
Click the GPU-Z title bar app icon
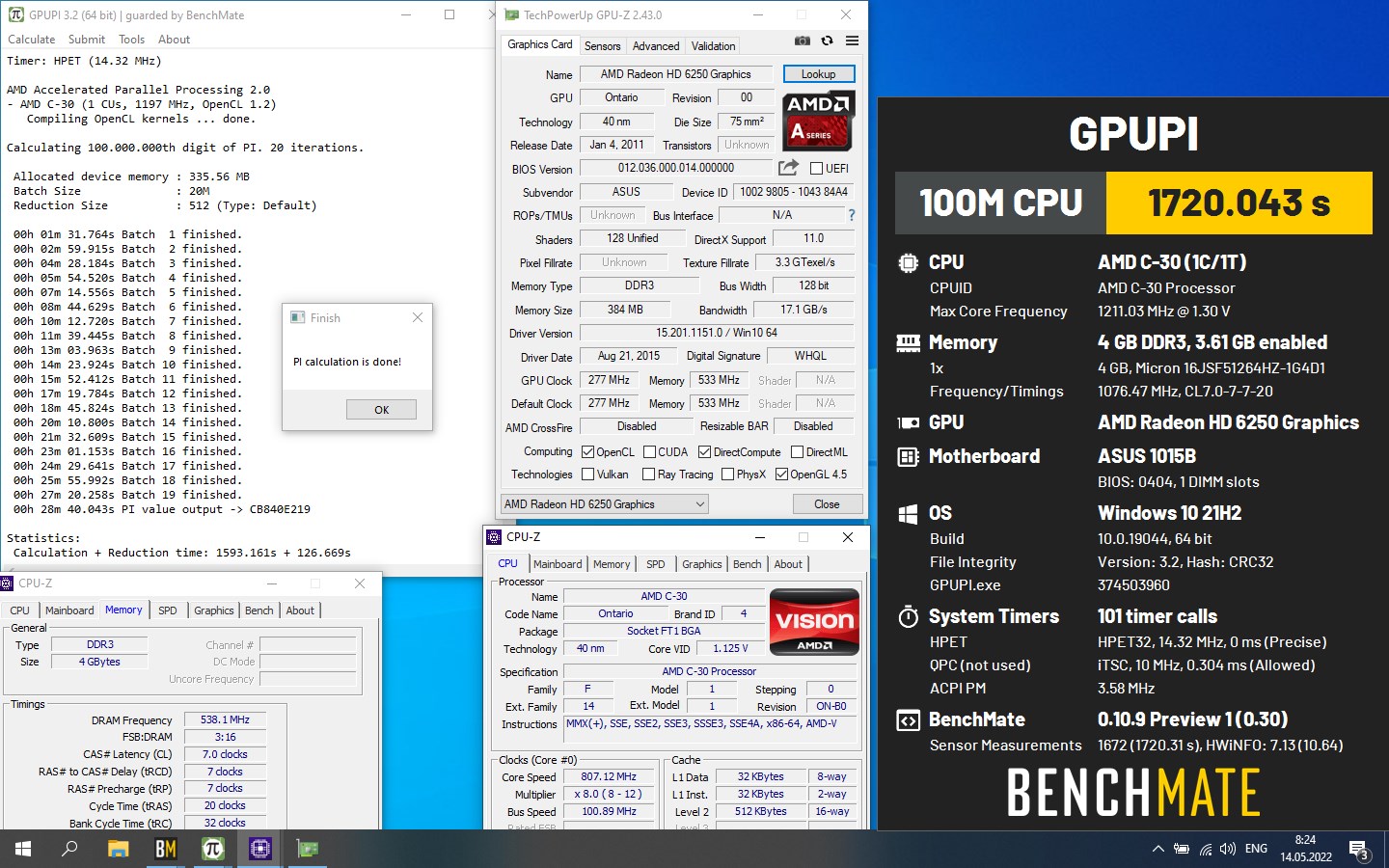tap(511, 14)
